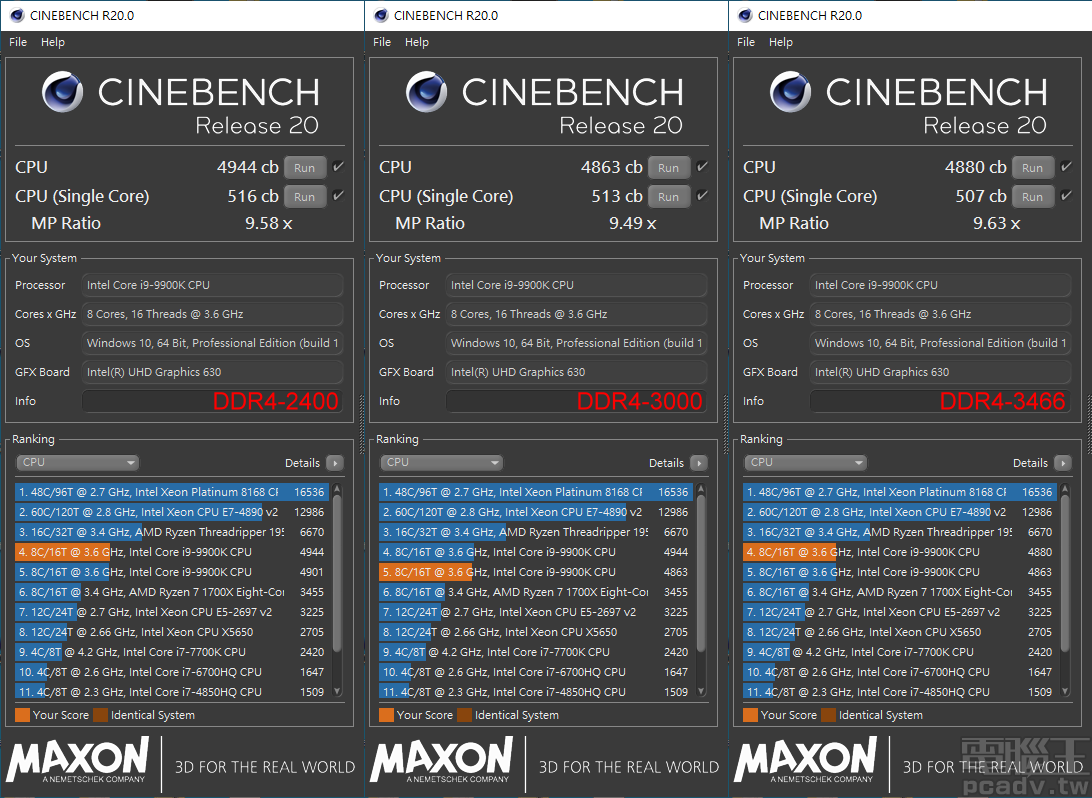Toggle the checkmark beside CPU (Single Core) Run, middle window

[703, 196]
